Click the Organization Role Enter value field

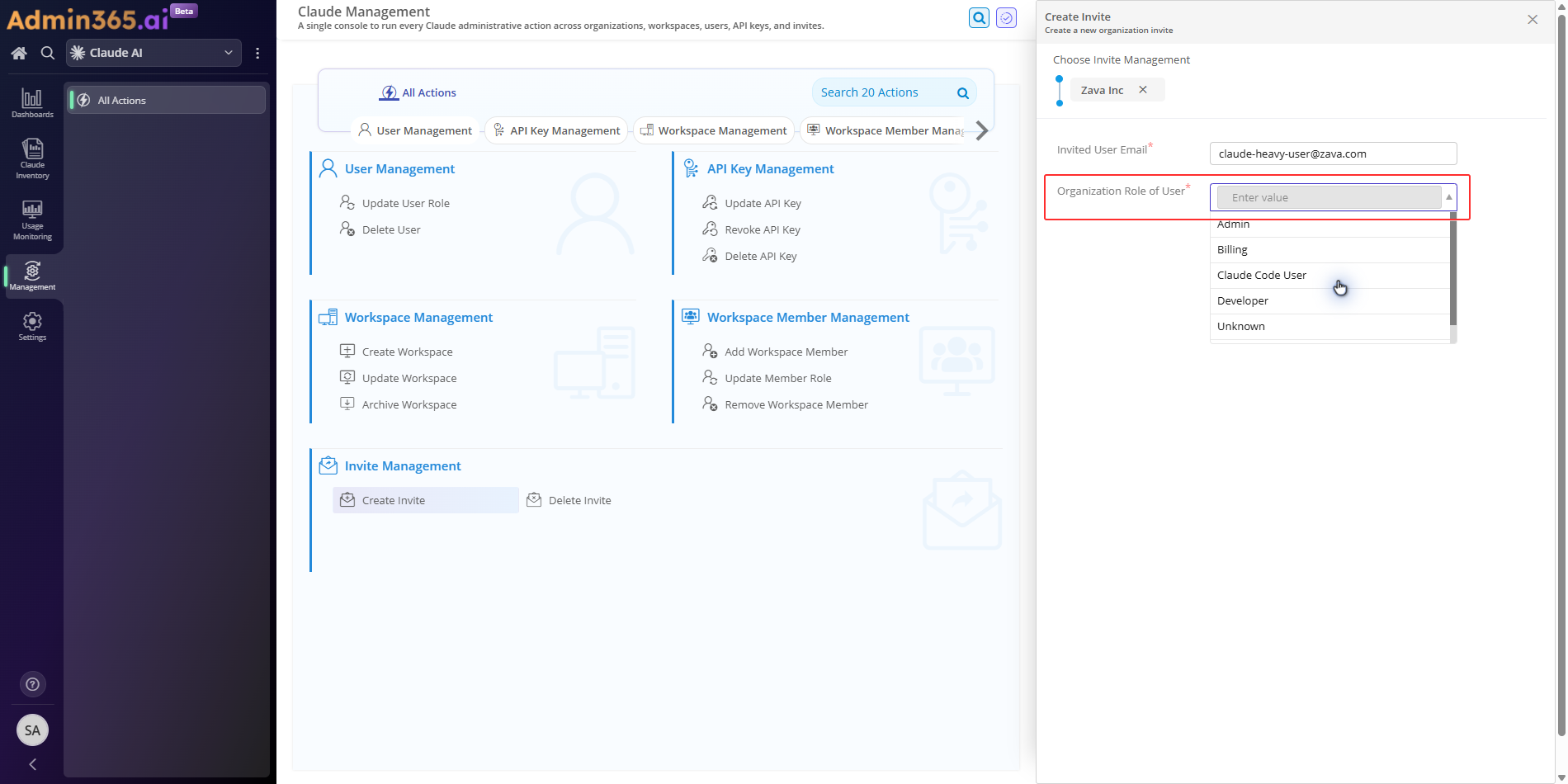pyautogui.click(x=1329, y=197)
